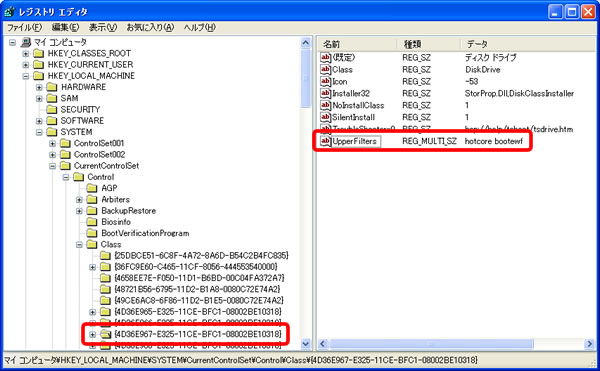
Task: Open the 表示(V) menu
Action: pyautogui.click(x=103, y=28)
